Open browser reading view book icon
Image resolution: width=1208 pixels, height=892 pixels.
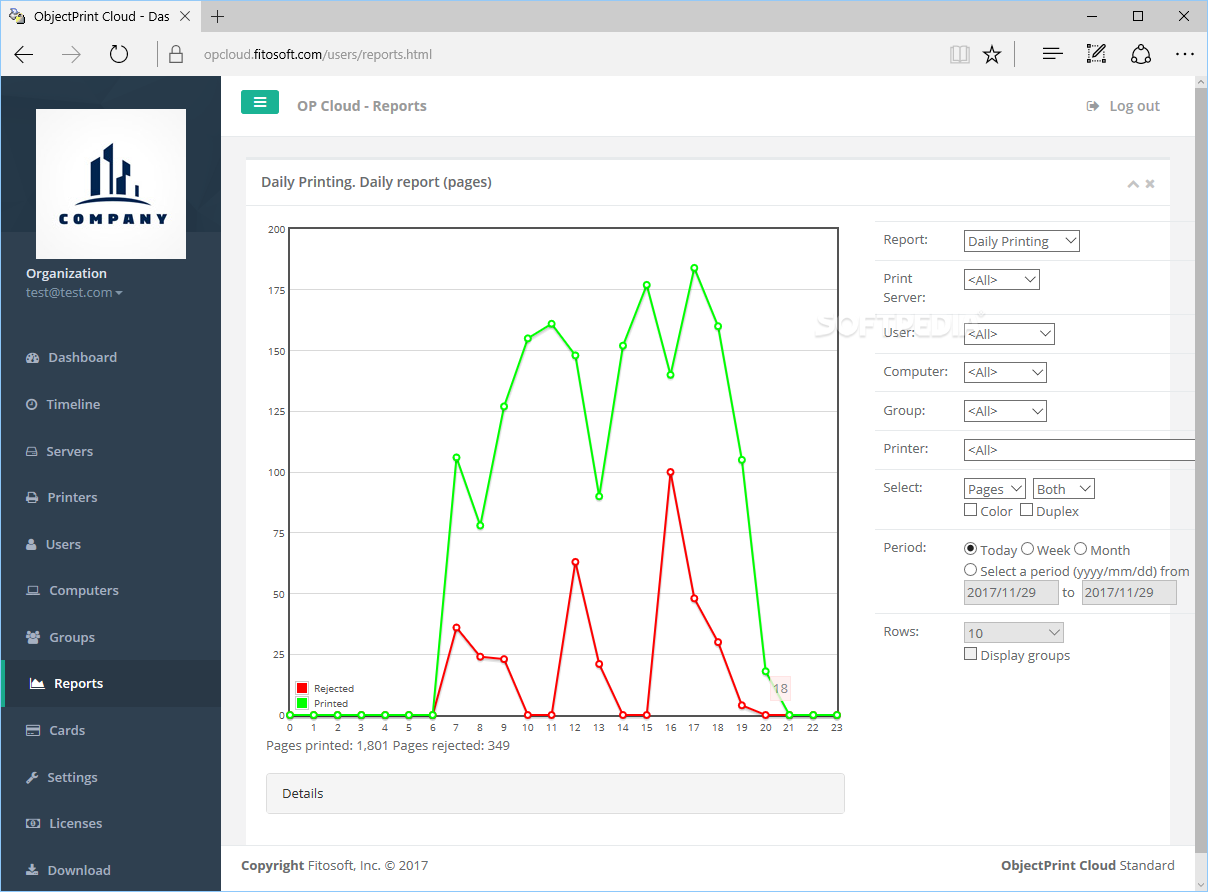click(960, 54)
